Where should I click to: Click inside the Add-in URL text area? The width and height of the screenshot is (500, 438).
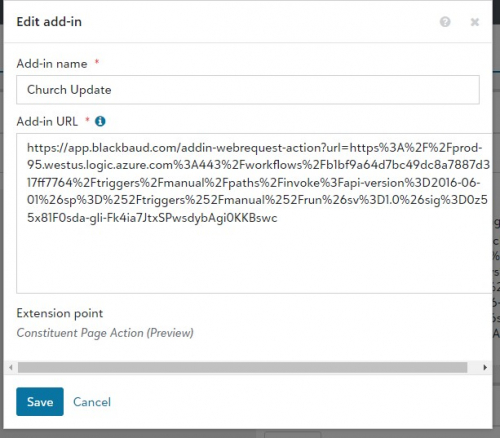coord(254,213)
